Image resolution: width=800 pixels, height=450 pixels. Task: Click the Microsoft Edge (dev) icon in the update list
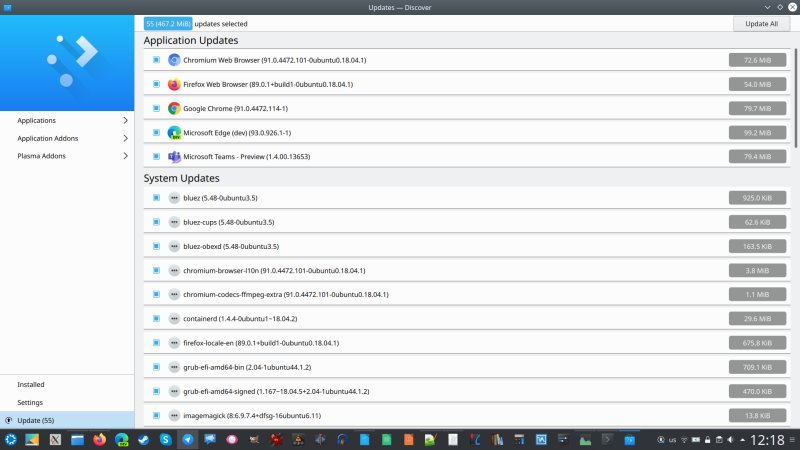[174, 133]
